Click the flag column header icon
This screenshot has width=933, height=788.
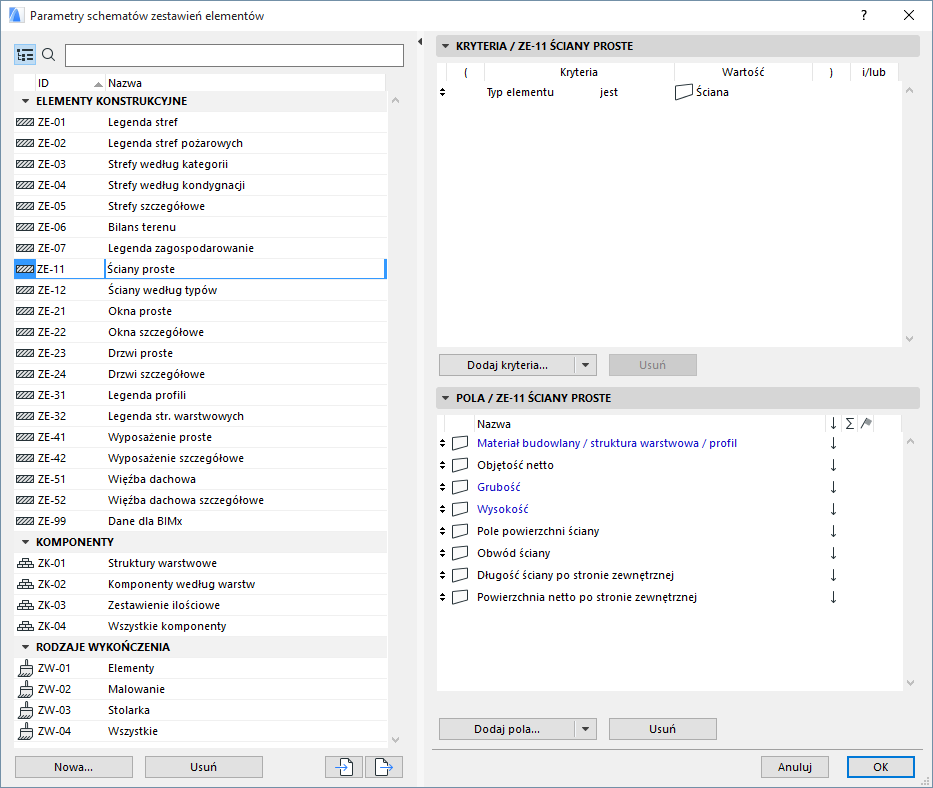click(866, 423)
